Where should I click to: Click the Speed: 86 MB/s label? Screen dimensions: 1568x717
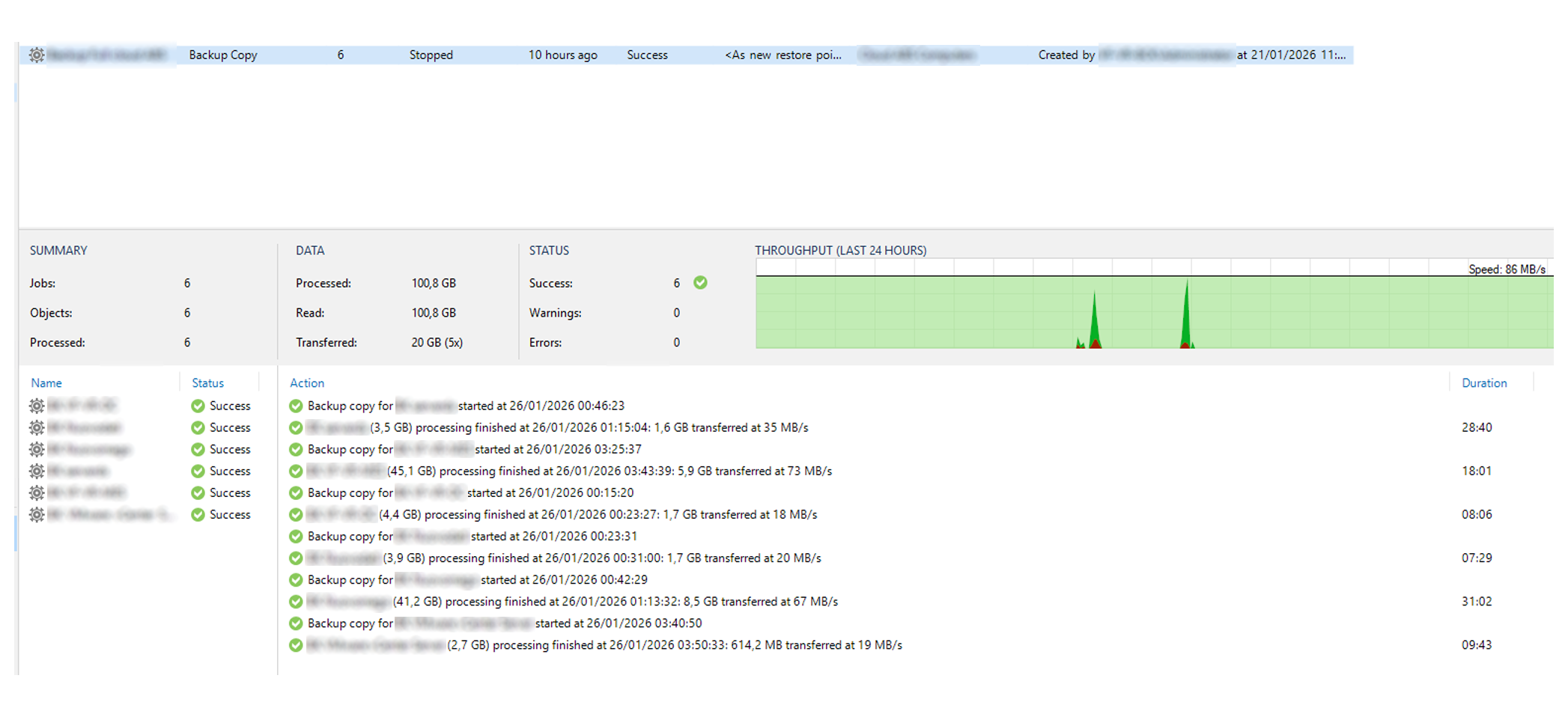click(1506, 269)
